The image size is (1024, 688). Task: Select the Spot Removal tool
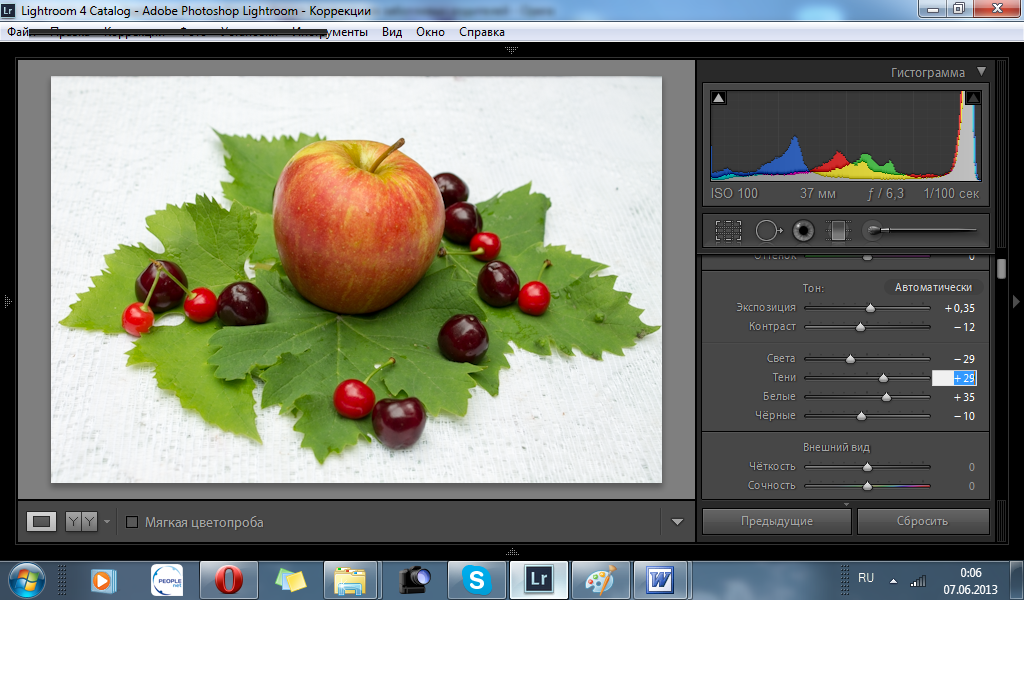(x=767, y=231)
